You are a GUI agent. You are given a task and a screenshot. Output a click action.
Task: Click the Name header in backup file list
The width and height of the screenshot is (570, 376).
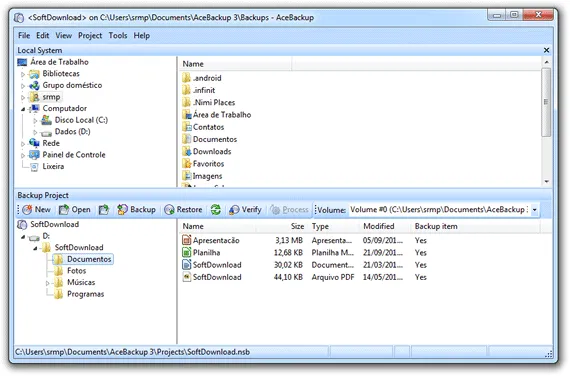coord(218,226)
